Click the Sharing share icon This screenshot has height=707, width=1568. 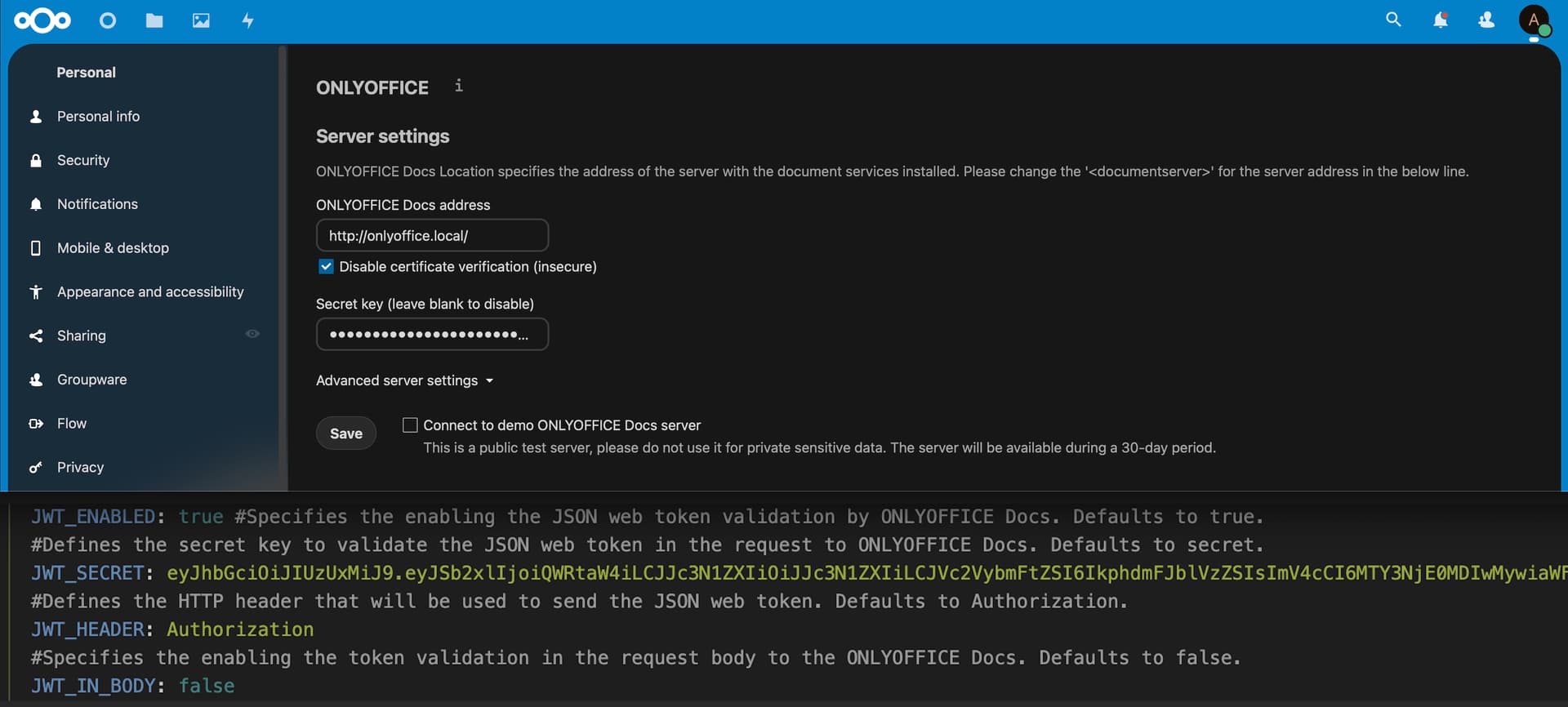36,336
